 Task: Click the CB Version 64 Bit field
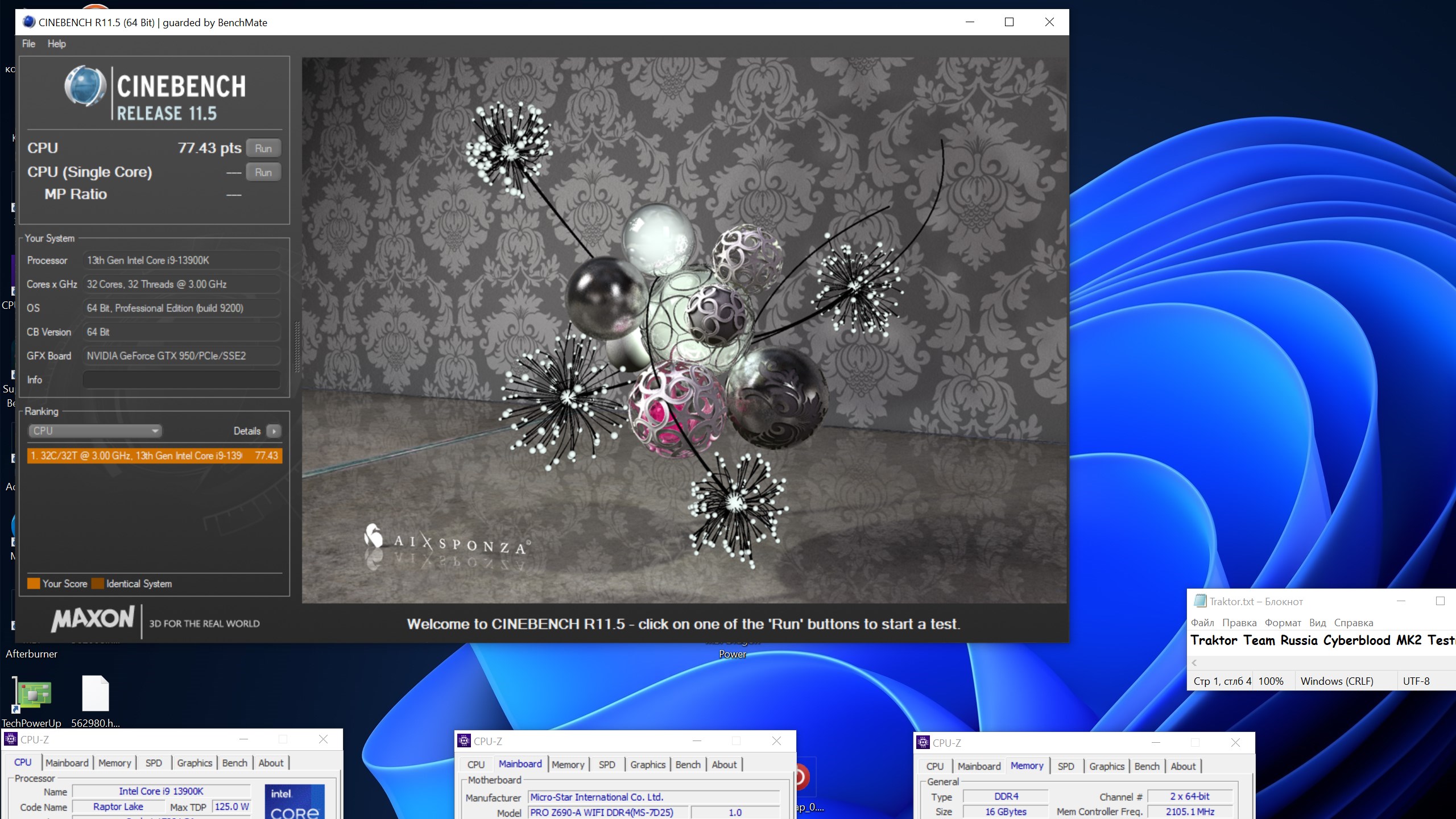[x=181, y=332]
